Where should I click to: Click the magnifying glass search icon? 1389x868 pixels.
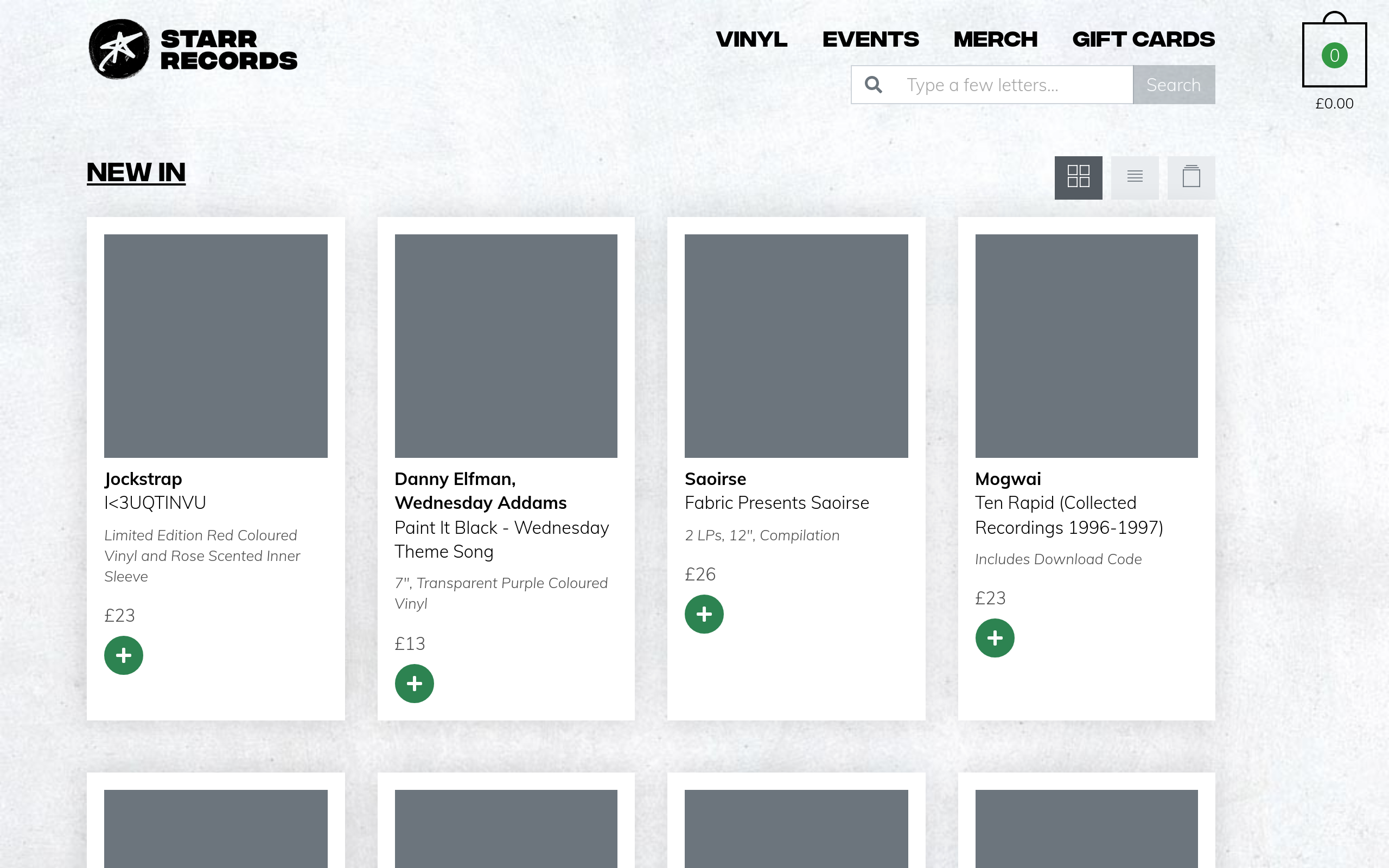(873, 85)
